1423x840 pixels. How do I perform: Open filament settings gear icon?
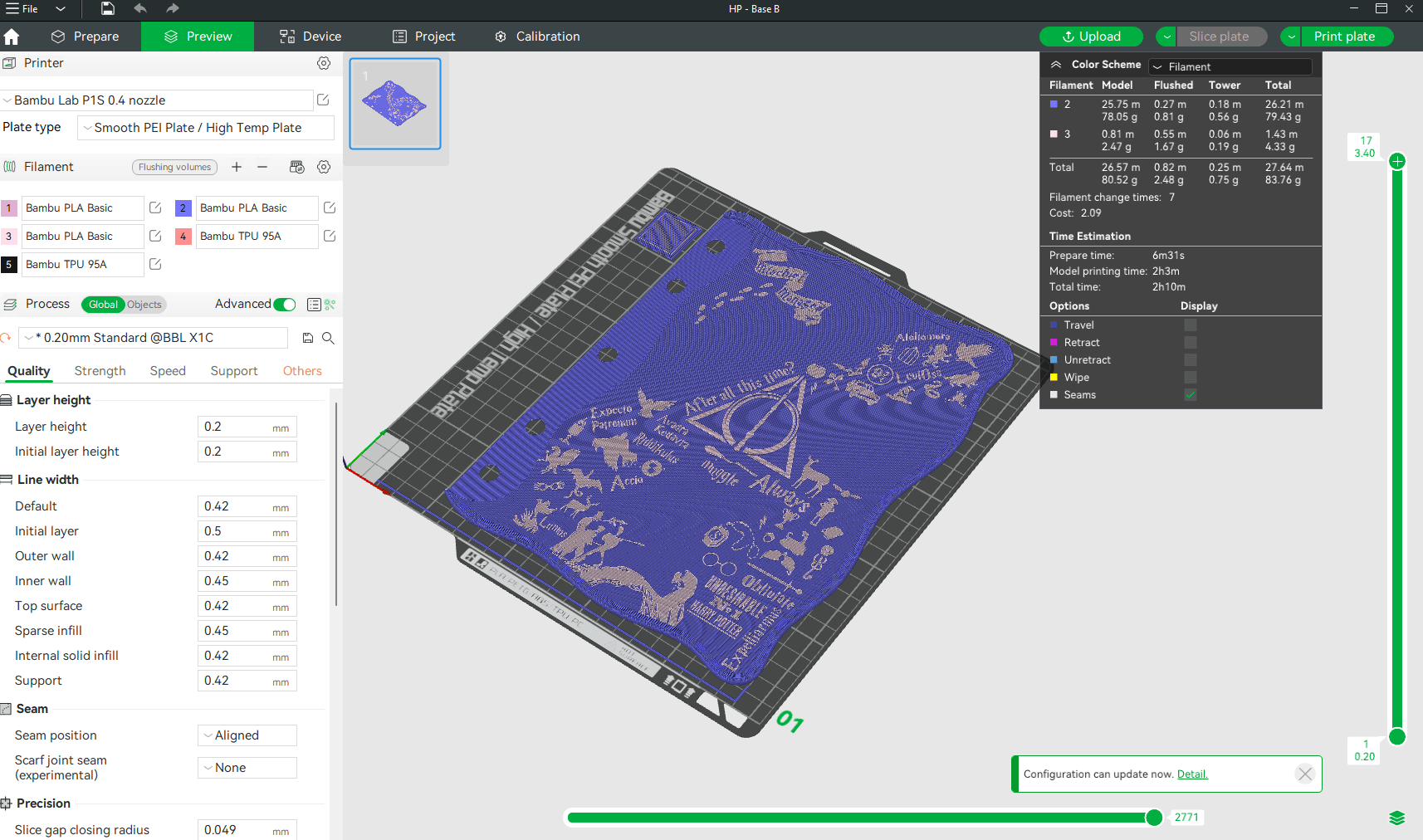(324, 167)
